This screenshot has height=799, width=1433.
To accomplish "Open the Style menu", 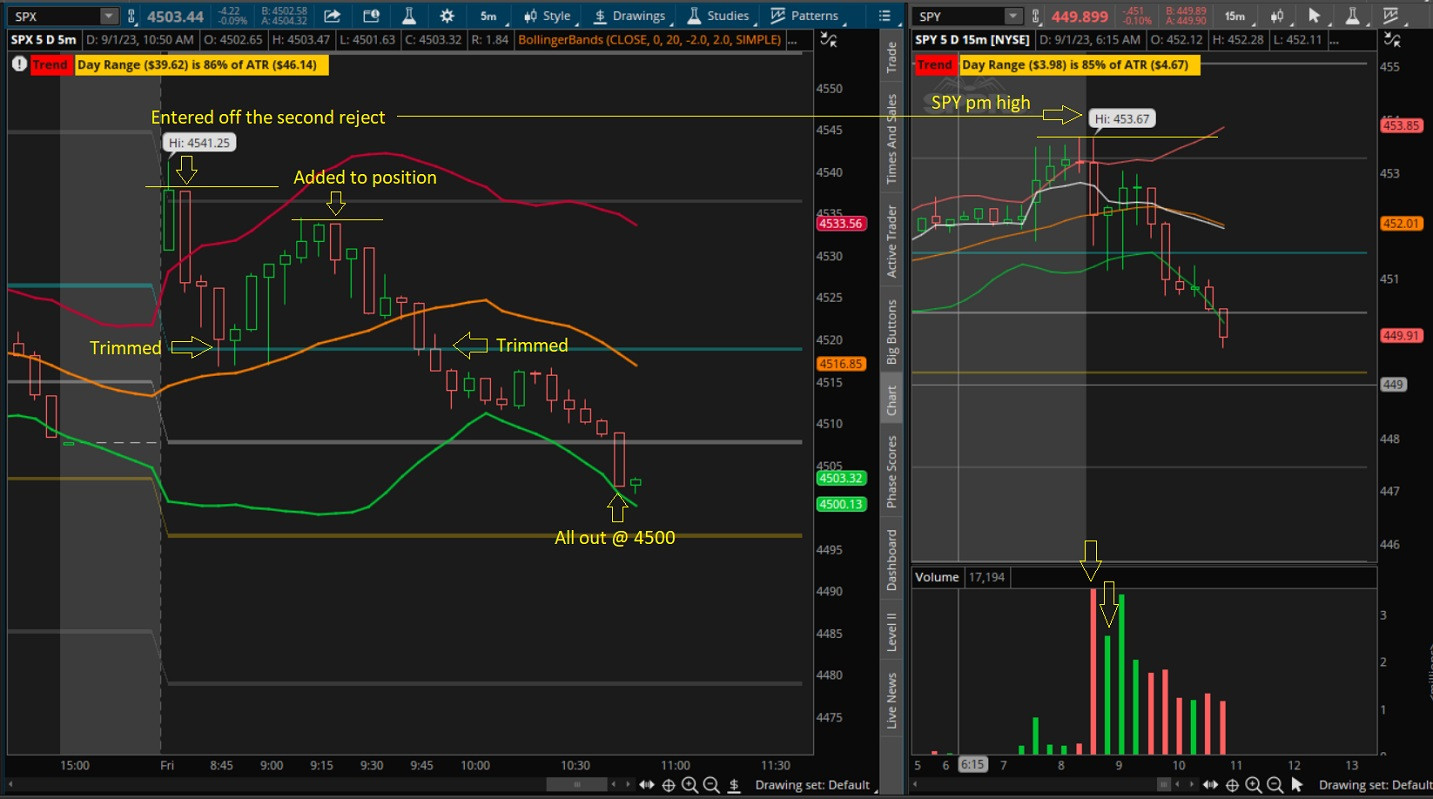I will pyautogui.click(x=547, y=16).
